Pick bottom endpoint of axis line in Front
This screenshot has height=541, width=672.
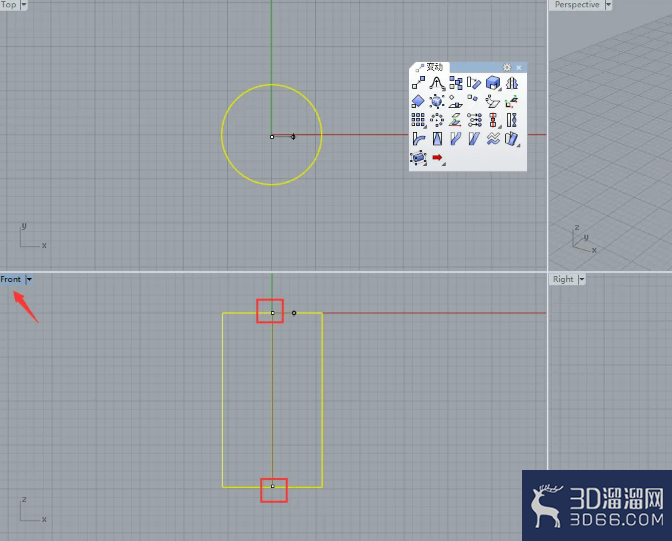pos(273,486)
